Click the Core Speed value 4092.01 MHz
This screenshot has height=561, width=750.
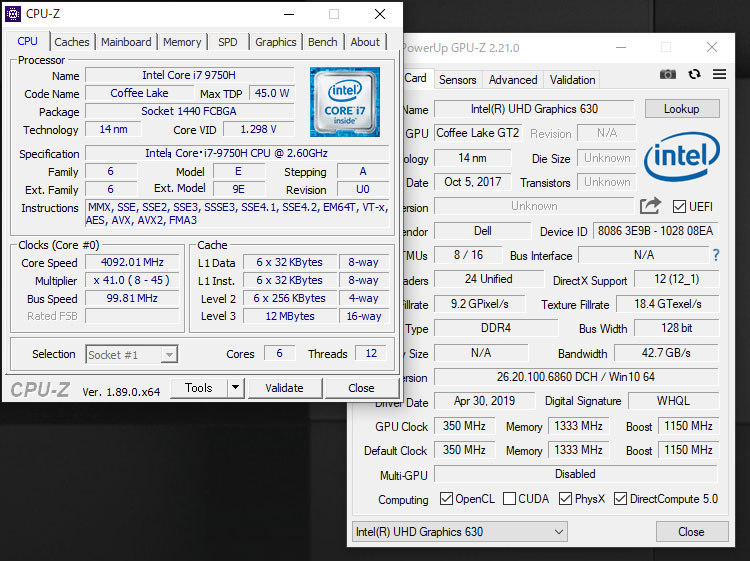point(132,262)
